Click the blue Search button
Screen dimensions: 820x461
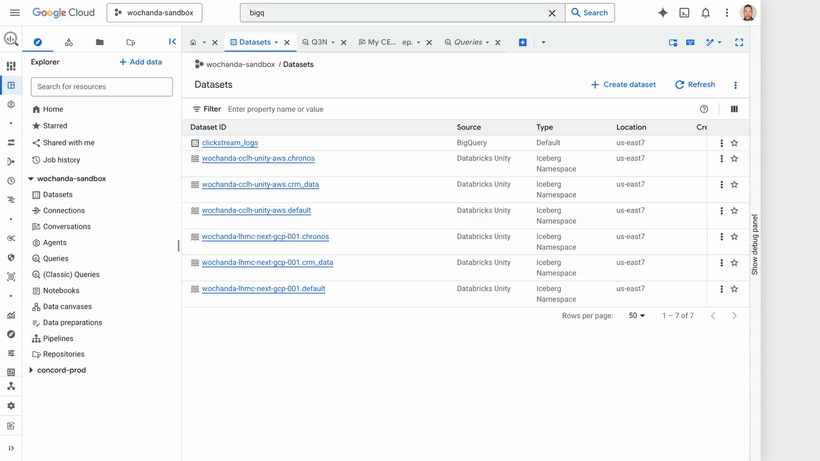pyautogui.click(x=589, y=13)
